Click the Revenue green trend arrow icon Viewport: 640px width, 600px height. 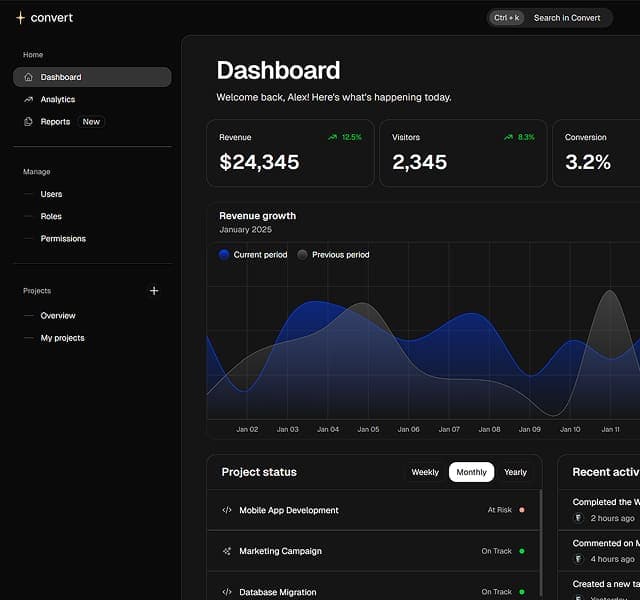click(x=333, y=137)
